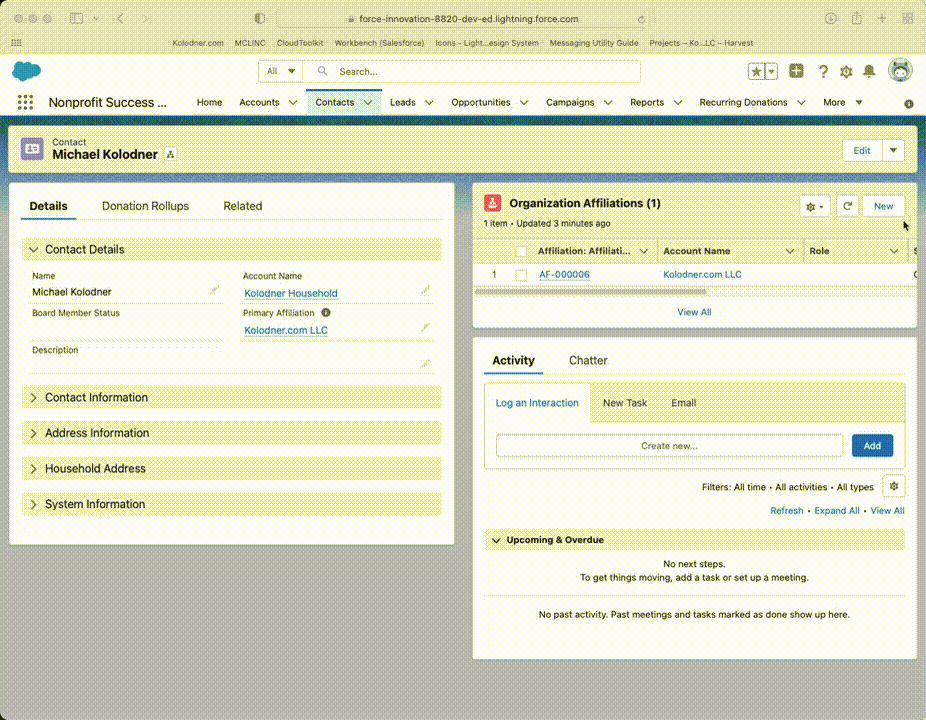Switch to the Related tab
The height and width of the screenshot is (720, 926).
coord(243,206)
